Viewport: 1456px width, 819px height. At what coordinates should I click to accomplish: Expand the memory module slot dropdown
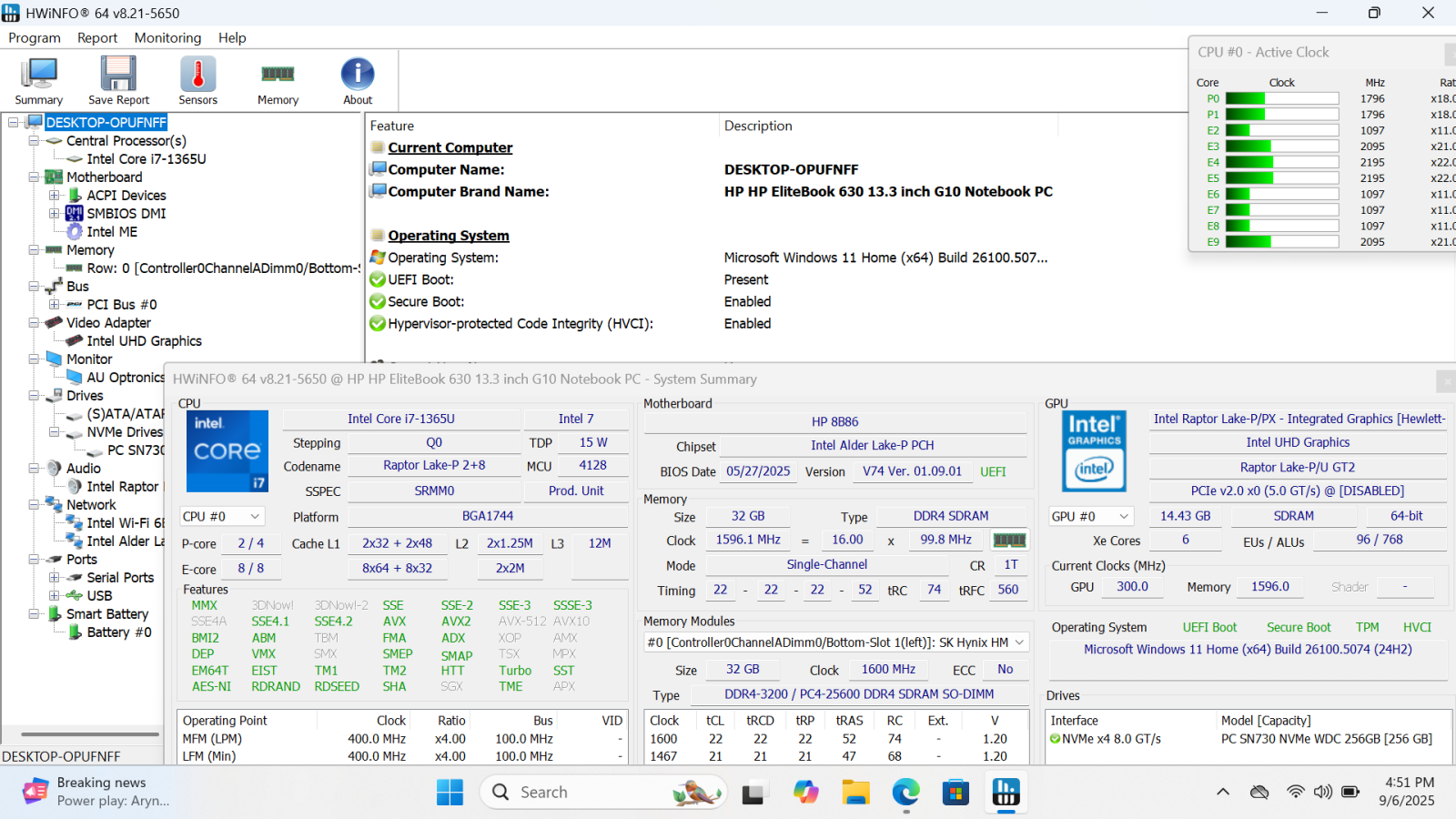(1019, 642)
